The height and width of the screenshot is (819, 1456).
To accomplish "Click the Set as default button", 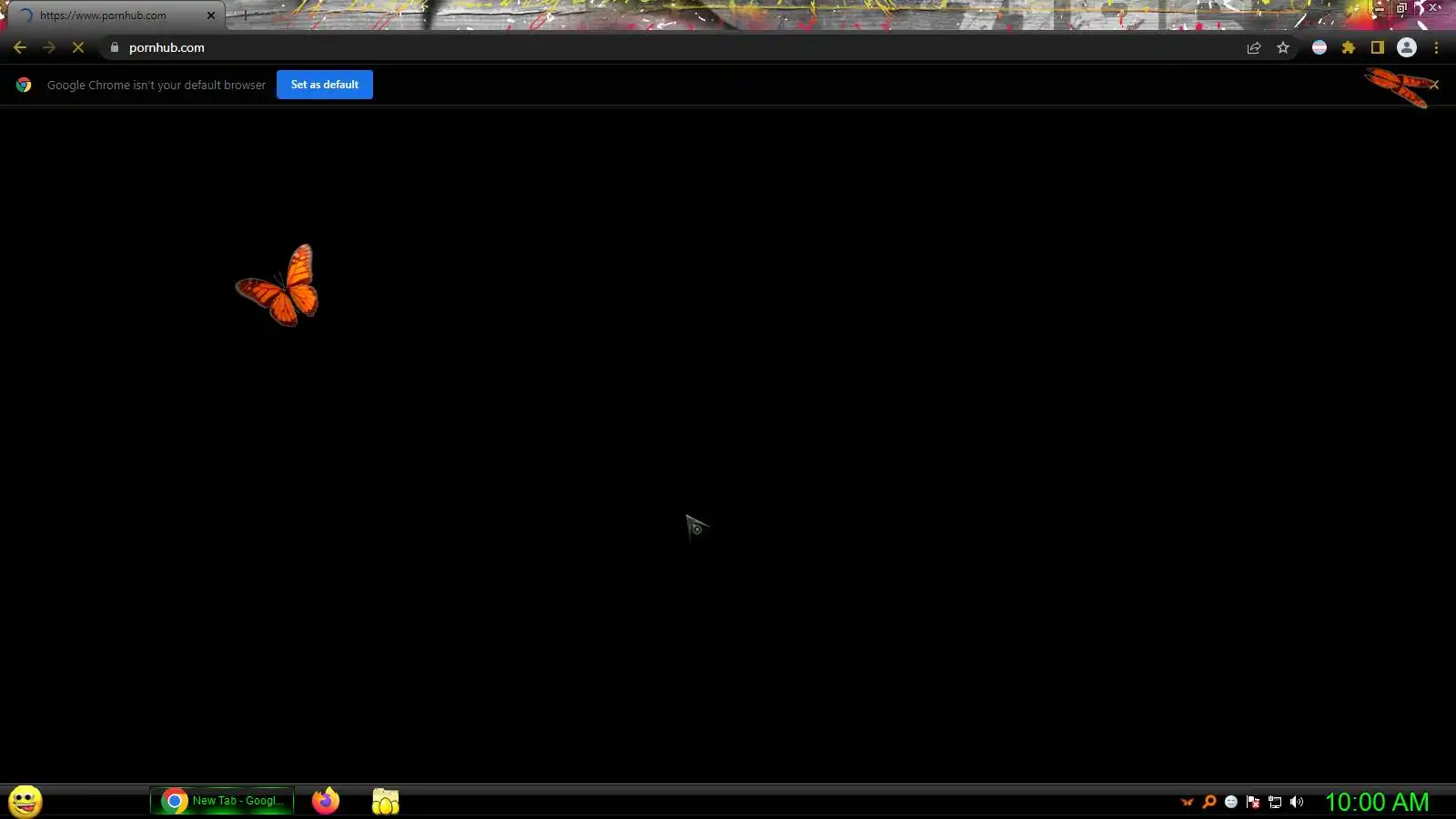I will coord(325,85).
